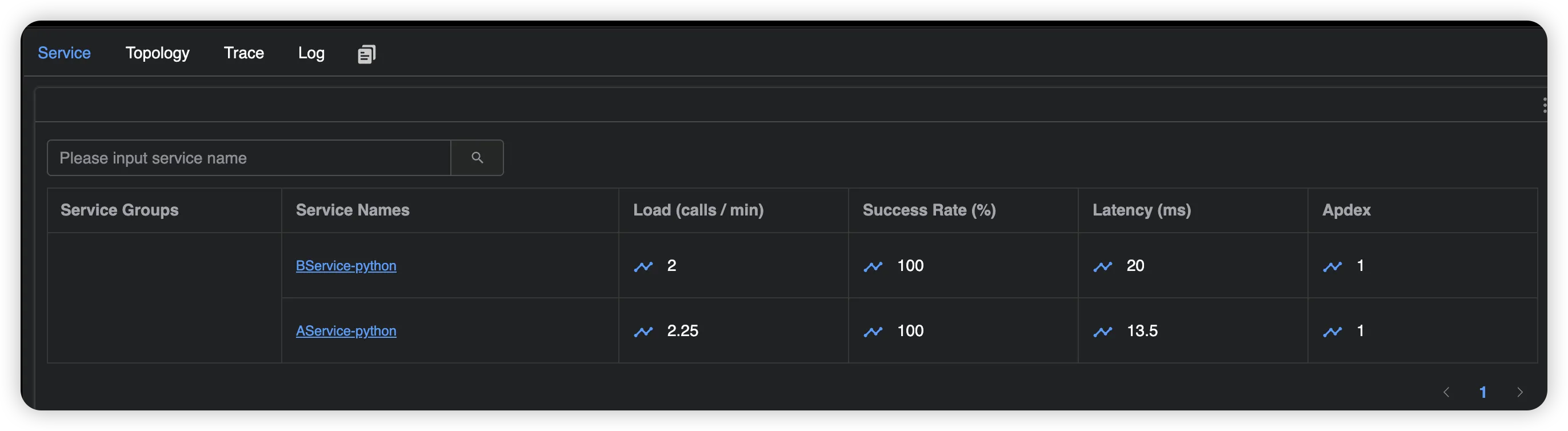View the BService-python Latency trend chart
1568x431 pixels.
pos(1102,266)
